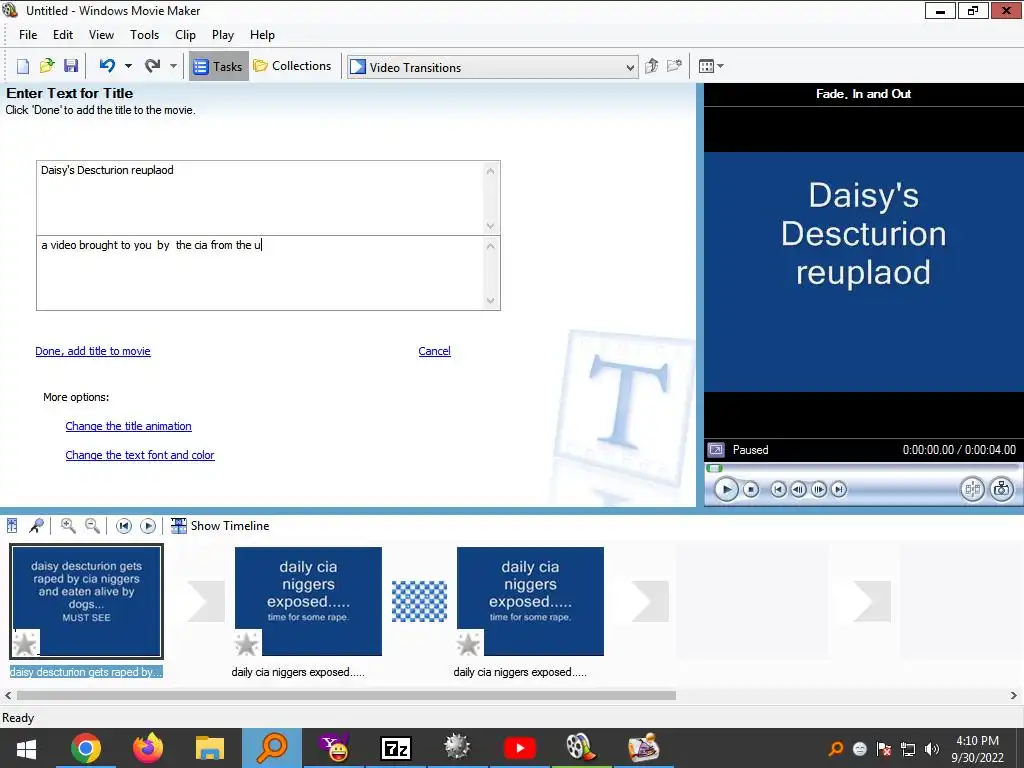The image size is (1024, 768).
Task: Create a new collection folder
Action: click(675, 66)
